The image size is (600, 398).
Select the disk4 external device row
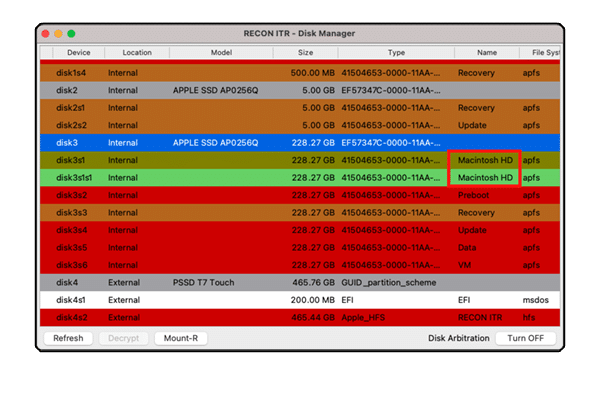tap(300, 282)
